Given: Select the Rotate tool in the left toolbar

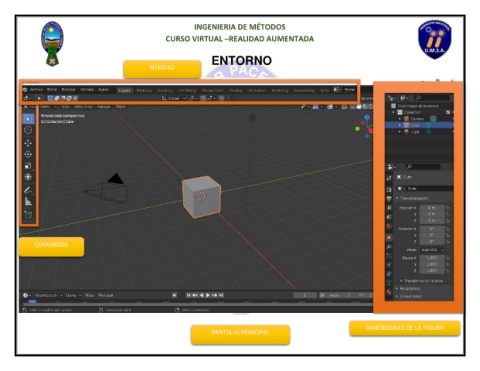Looking at the screenshot, I should (28, 154).
